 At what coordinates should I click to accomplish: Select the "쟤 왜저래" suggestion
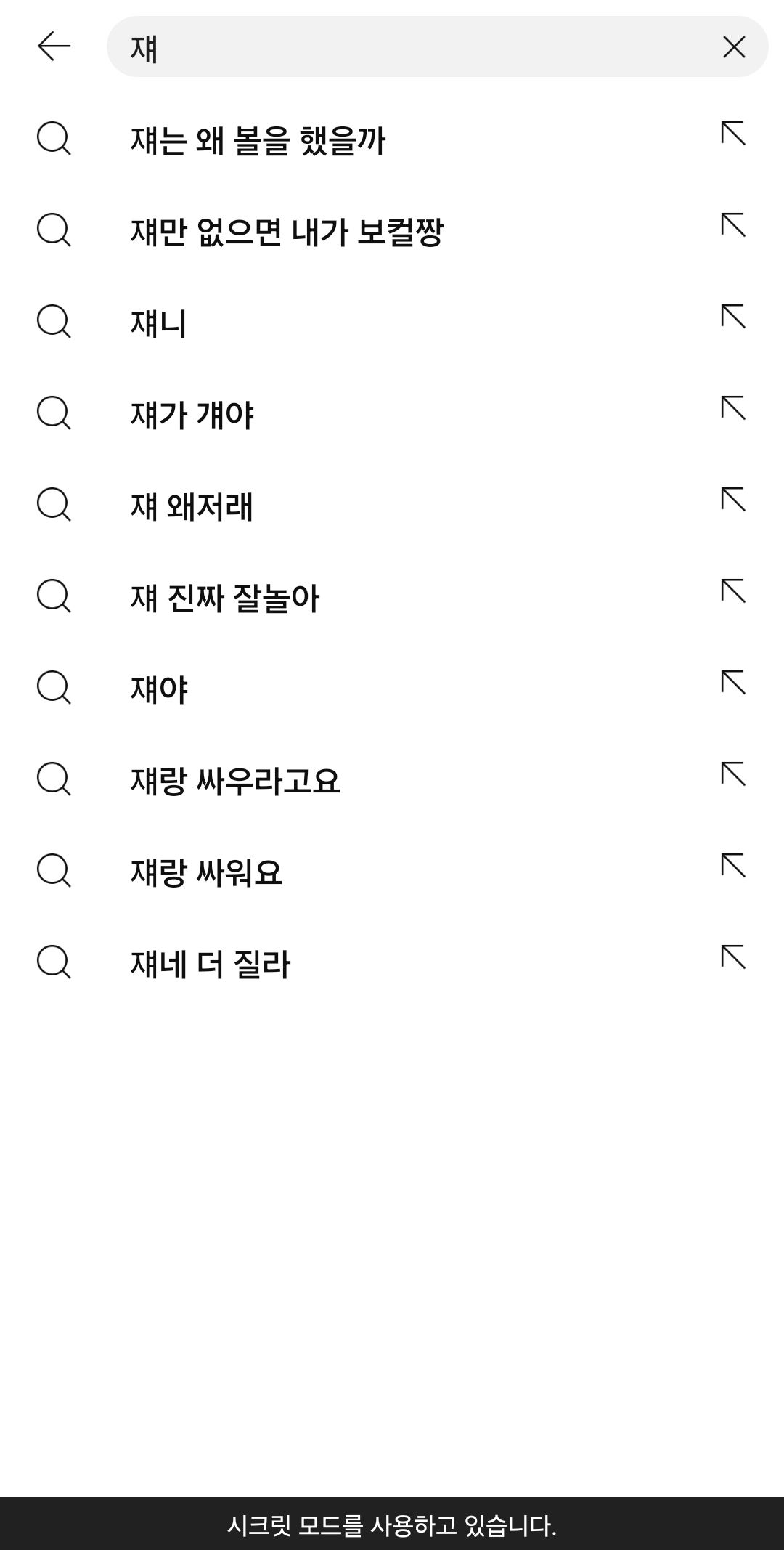tap(192, 506)
